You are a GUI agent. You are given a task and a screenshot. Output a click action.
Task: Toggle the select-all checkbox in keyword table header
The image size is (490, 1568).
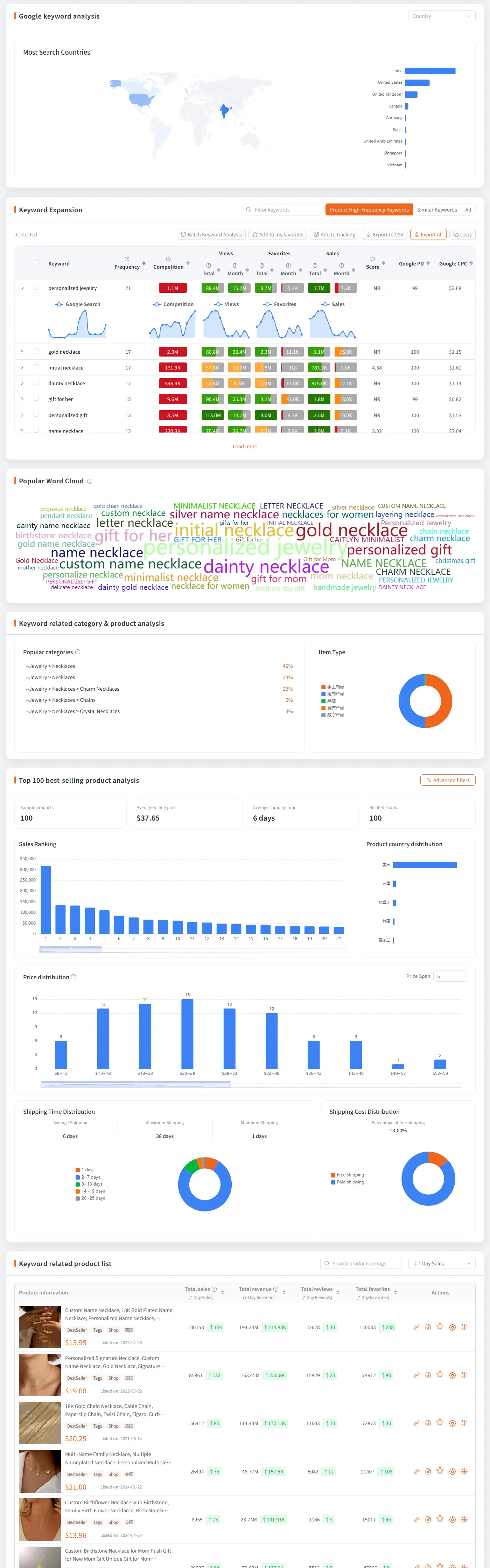tap(36, 263)
